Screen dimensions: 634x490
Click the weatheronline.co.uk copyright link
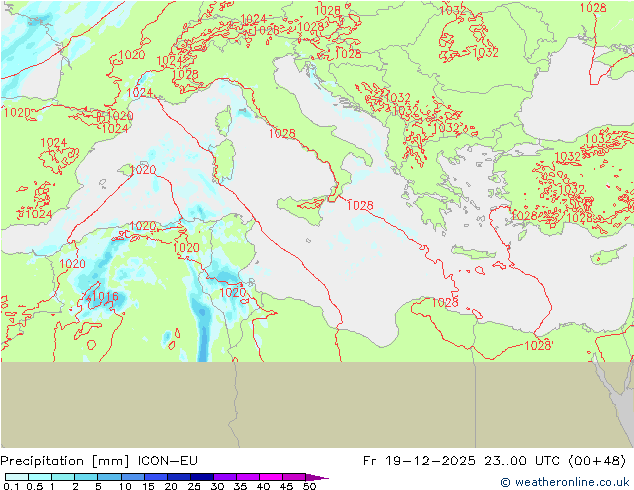tap(565, 482)
